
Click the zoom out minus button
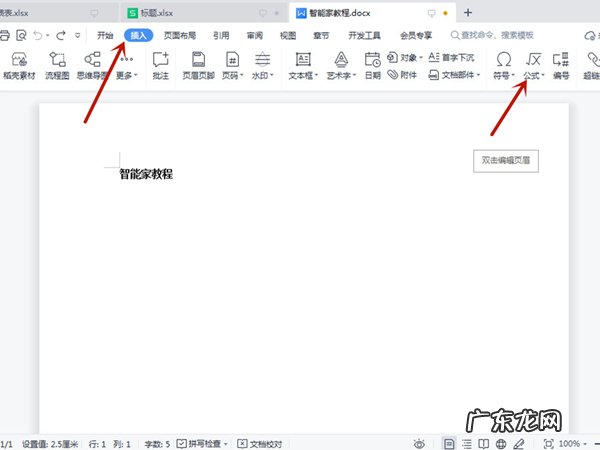click(x=597, y=444)
